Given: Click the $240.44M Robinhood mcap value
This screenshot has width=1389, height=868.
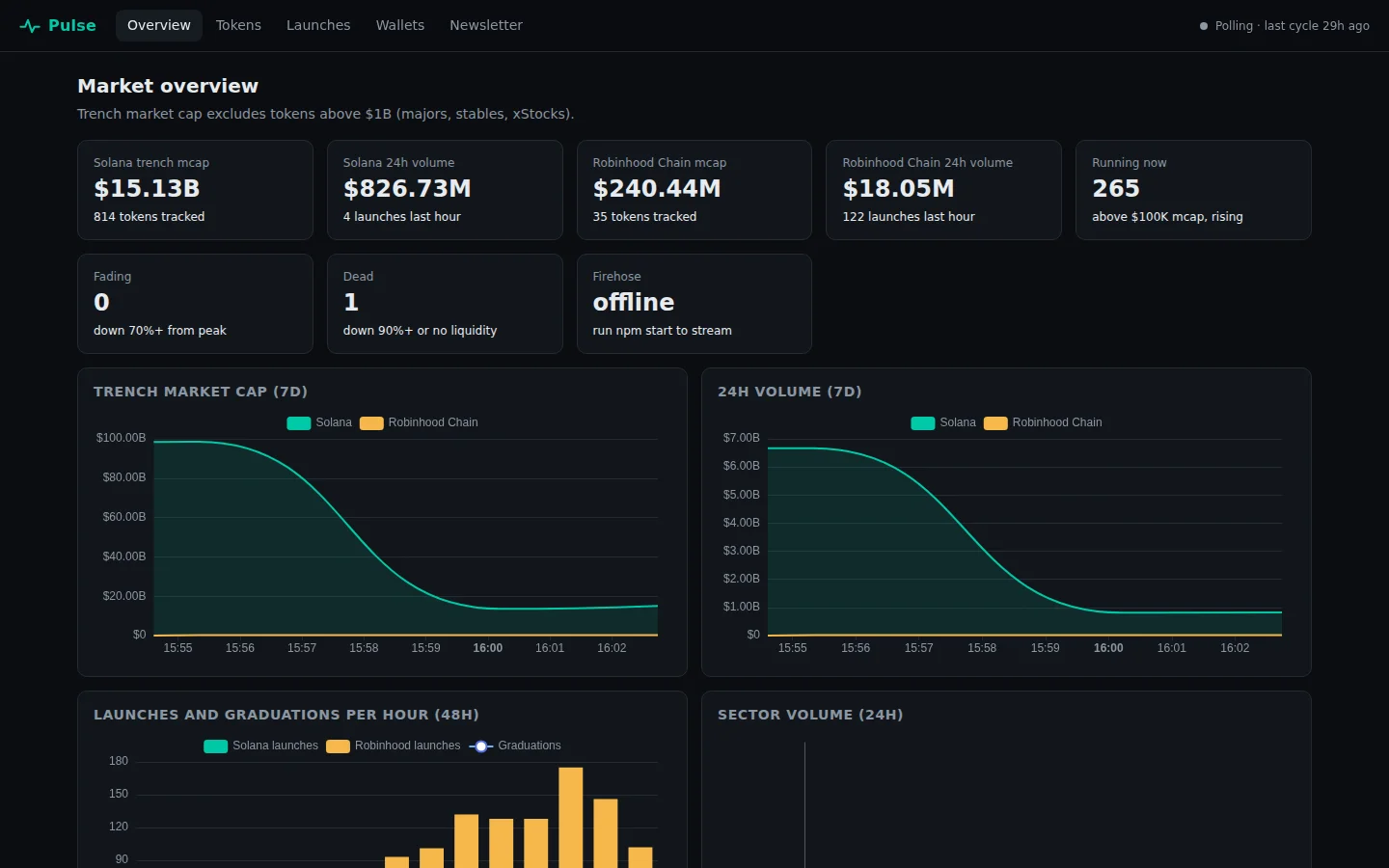Looking at the screenshot, I should 657,189.
